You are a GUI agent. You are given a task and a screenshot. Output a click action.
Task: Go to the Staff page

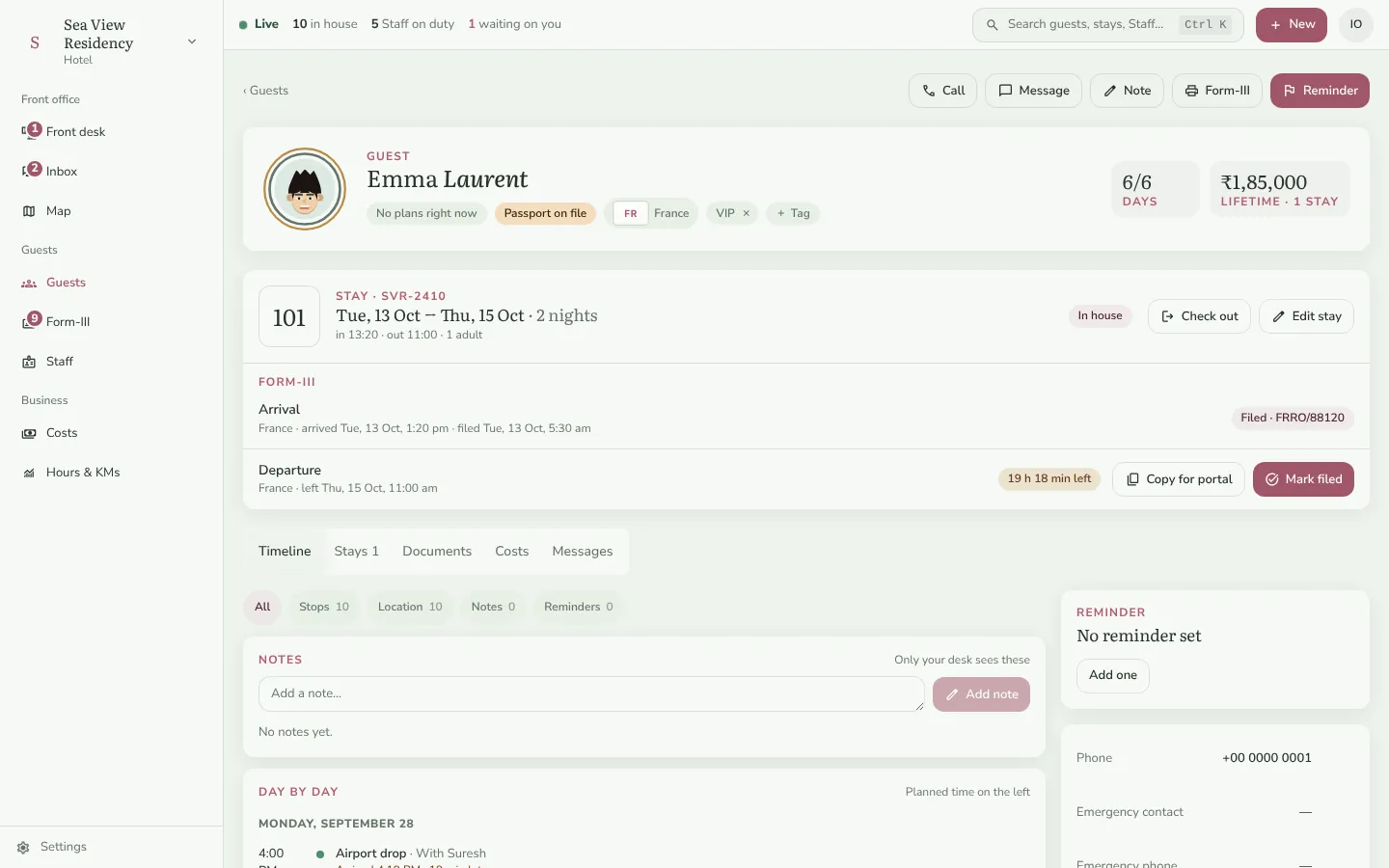[x=111, y=362]
